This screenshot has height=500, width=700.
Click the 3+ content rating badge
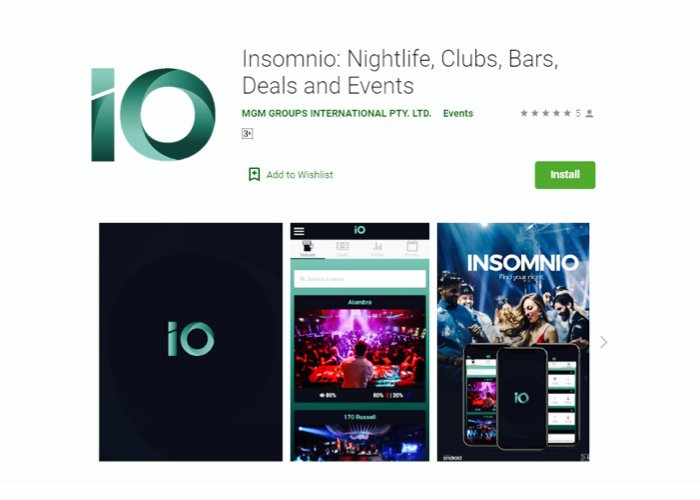pos(247,133)
